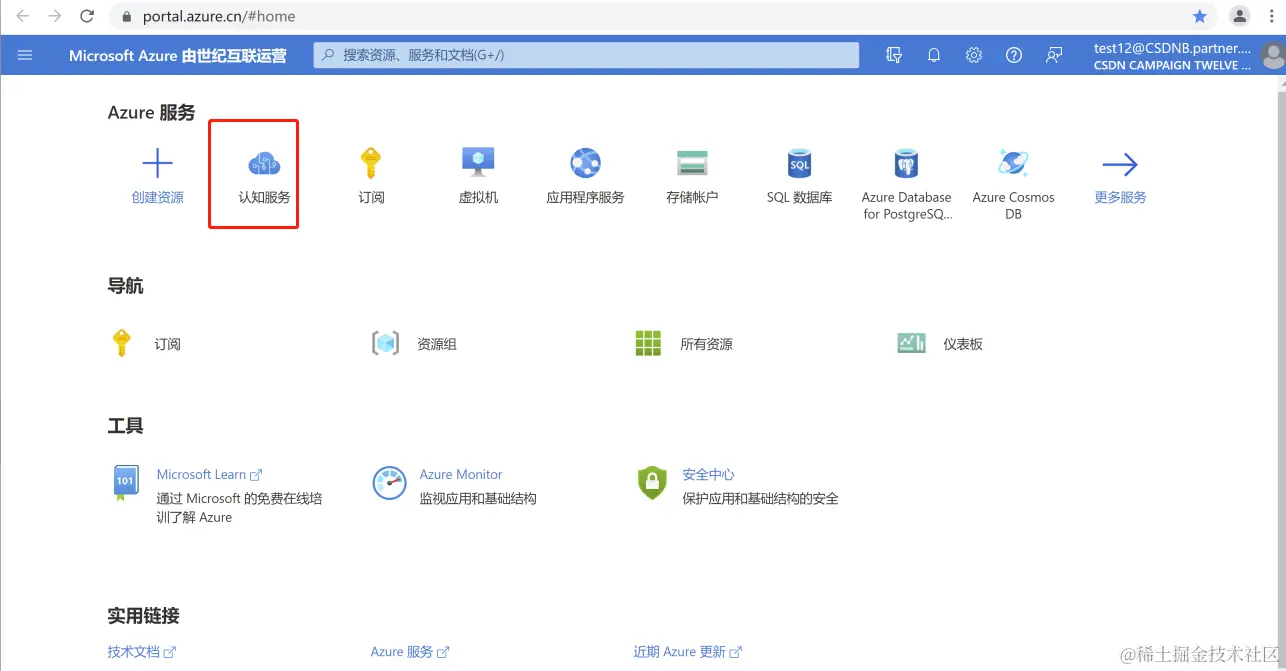Click the 所有资源 green grid icon
The height and width of the screenshot is (671, 1286).
[648, 343]
